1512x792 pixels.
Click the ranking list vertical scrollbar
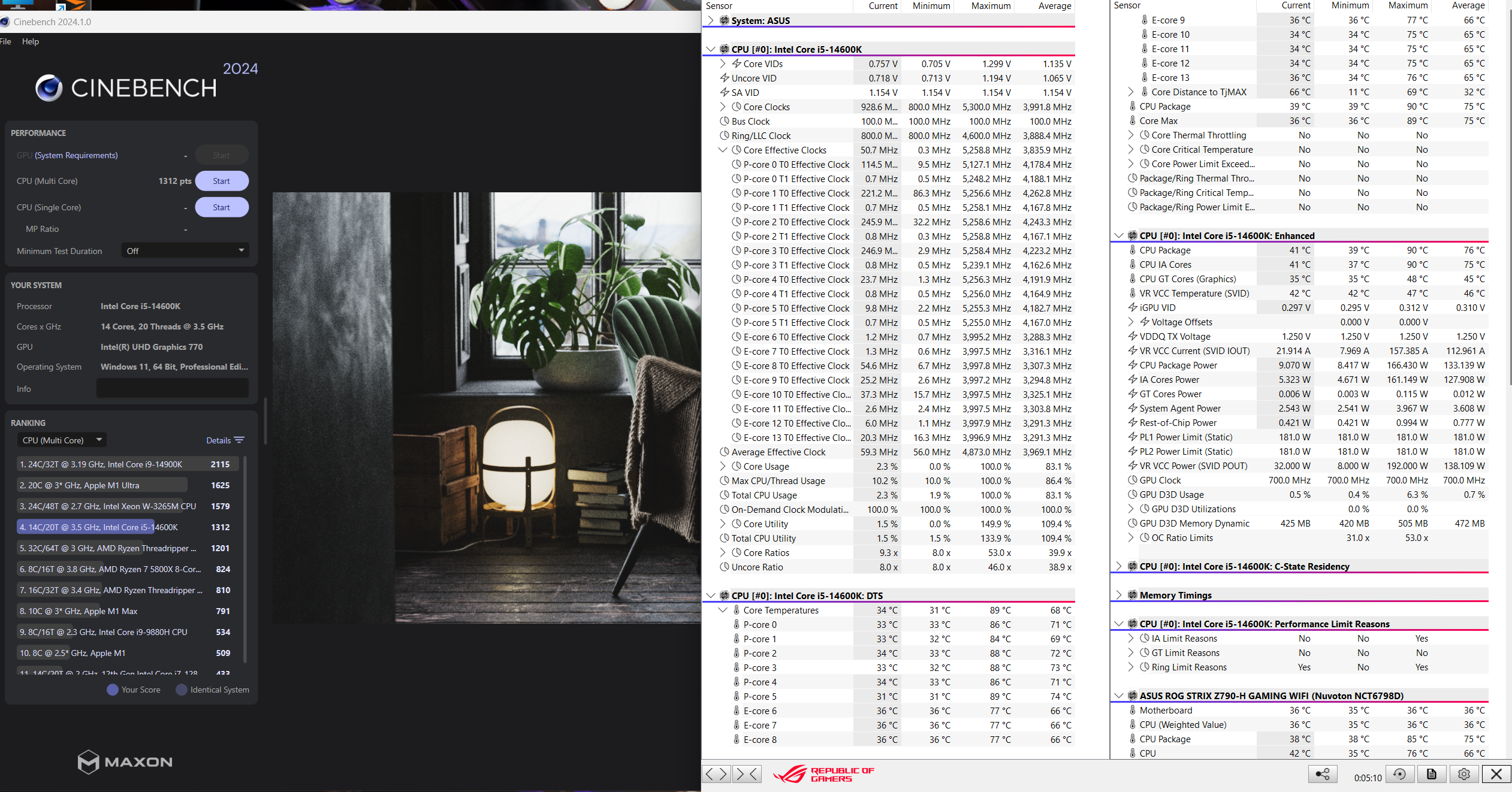tap(245, 559)
